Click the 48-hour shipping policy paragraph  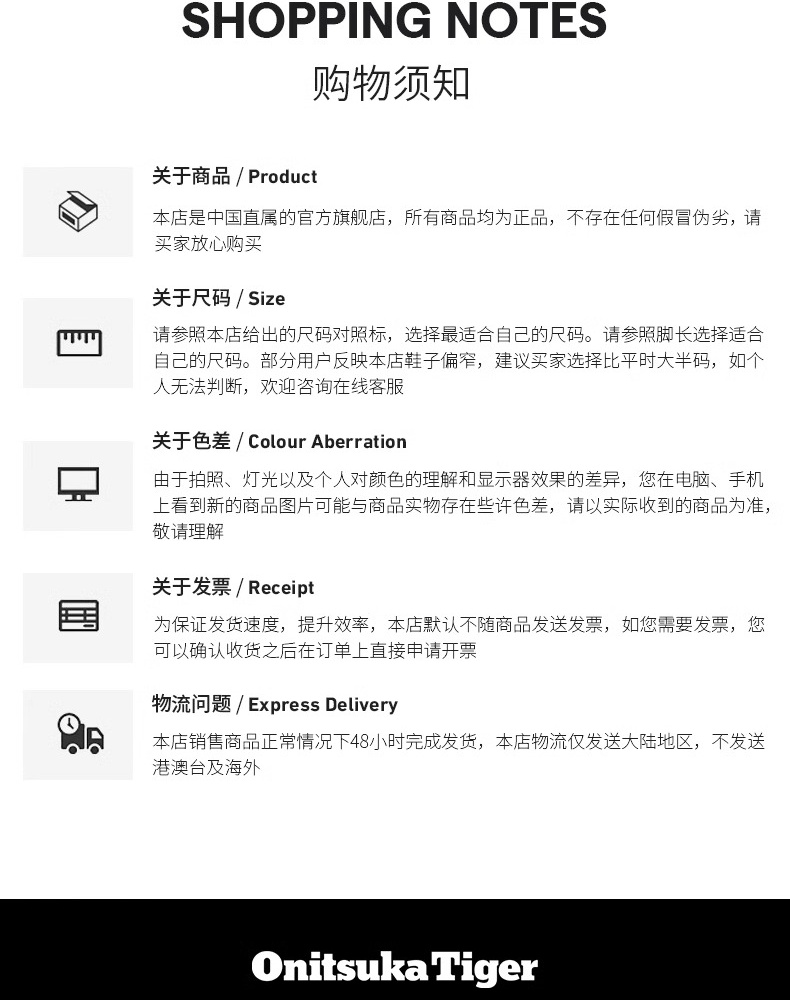coord(458,754)
